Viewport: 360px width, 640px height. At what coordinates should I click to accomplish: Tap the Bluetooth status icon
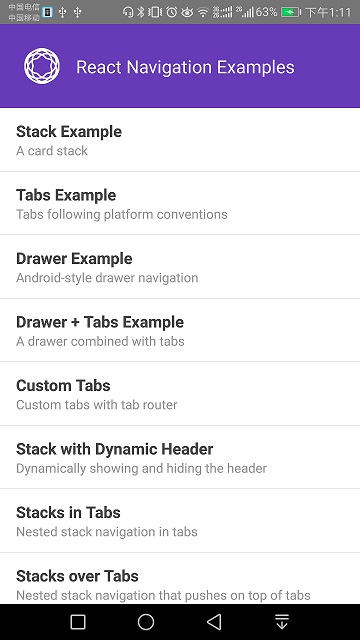tap(141, 12)
